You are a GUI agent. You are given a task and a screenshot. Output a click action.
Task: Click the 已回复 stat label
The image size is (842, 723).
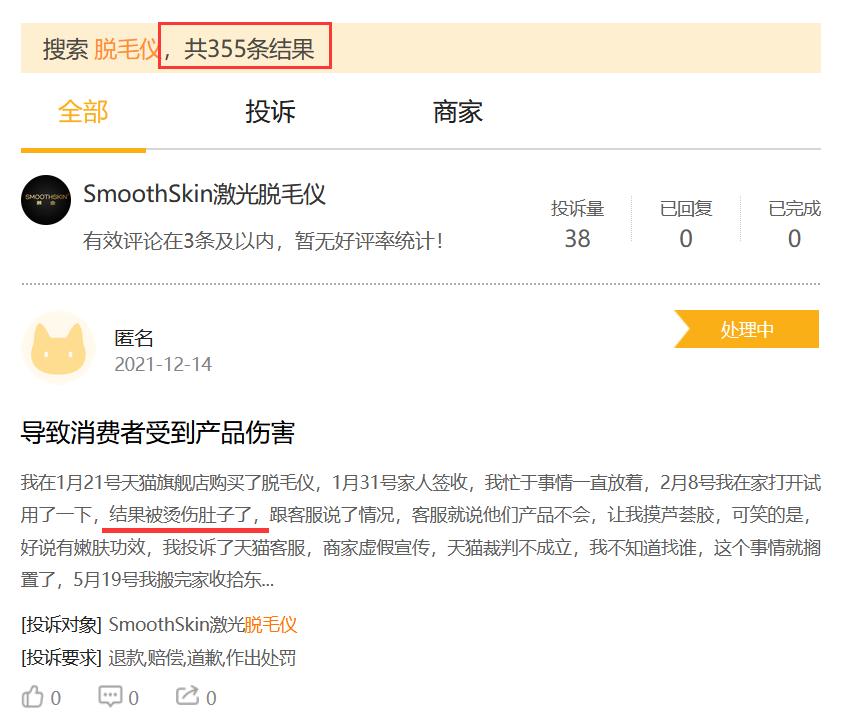click(x=686, y=208)
